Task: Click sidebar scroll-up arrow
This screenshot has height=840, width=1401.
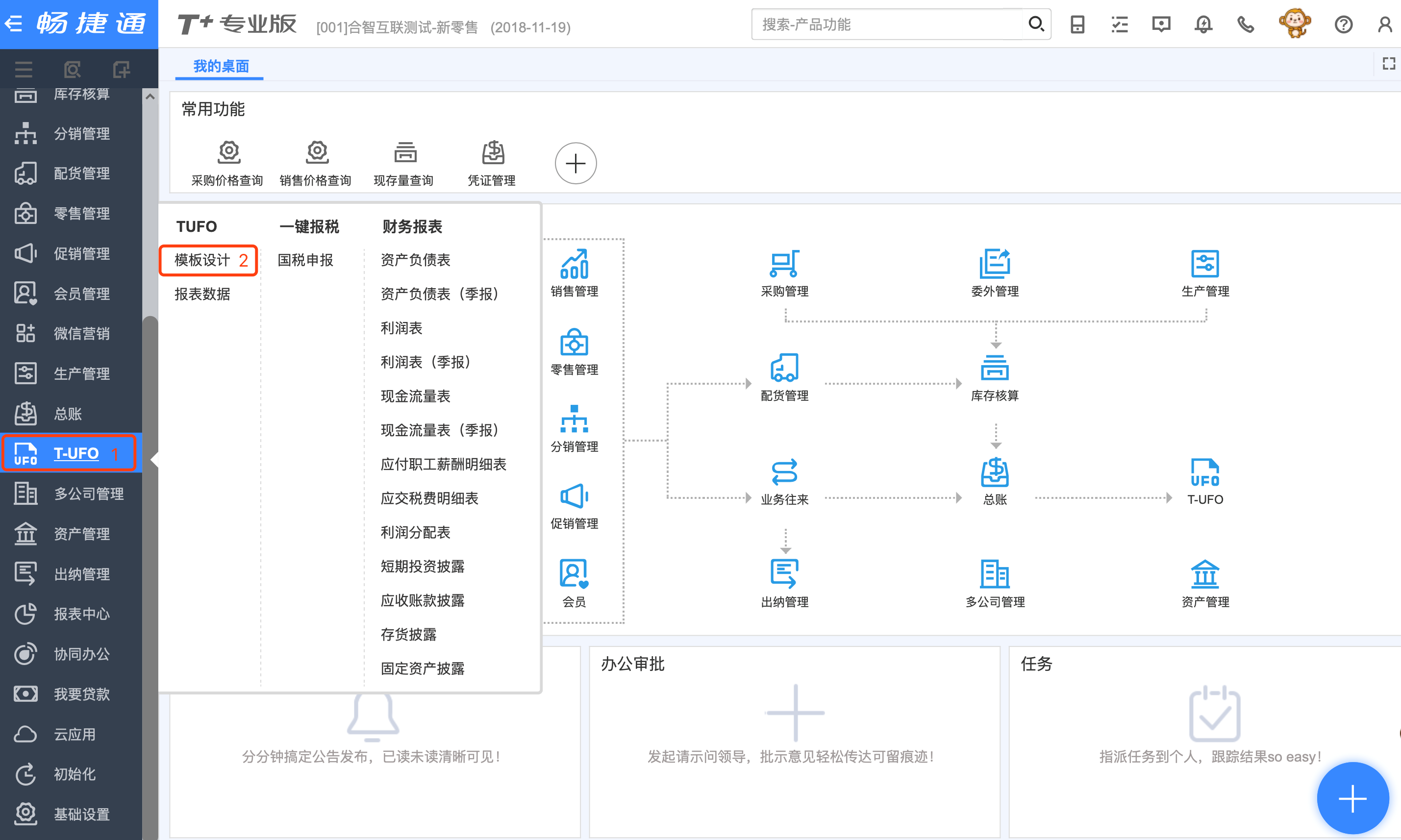Action: point(150,97)
